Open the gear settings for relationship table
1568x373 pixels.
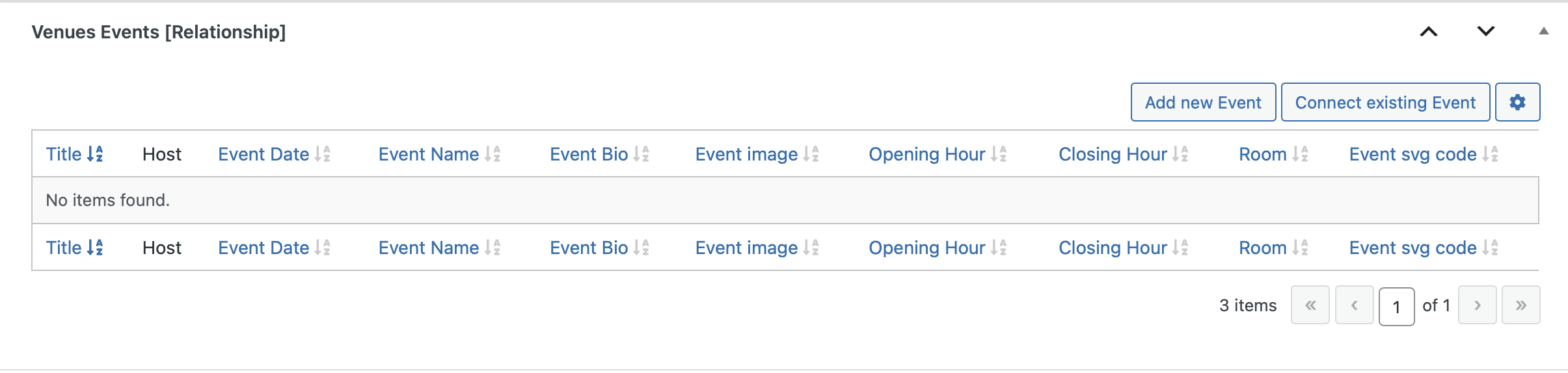(1517, 102)
